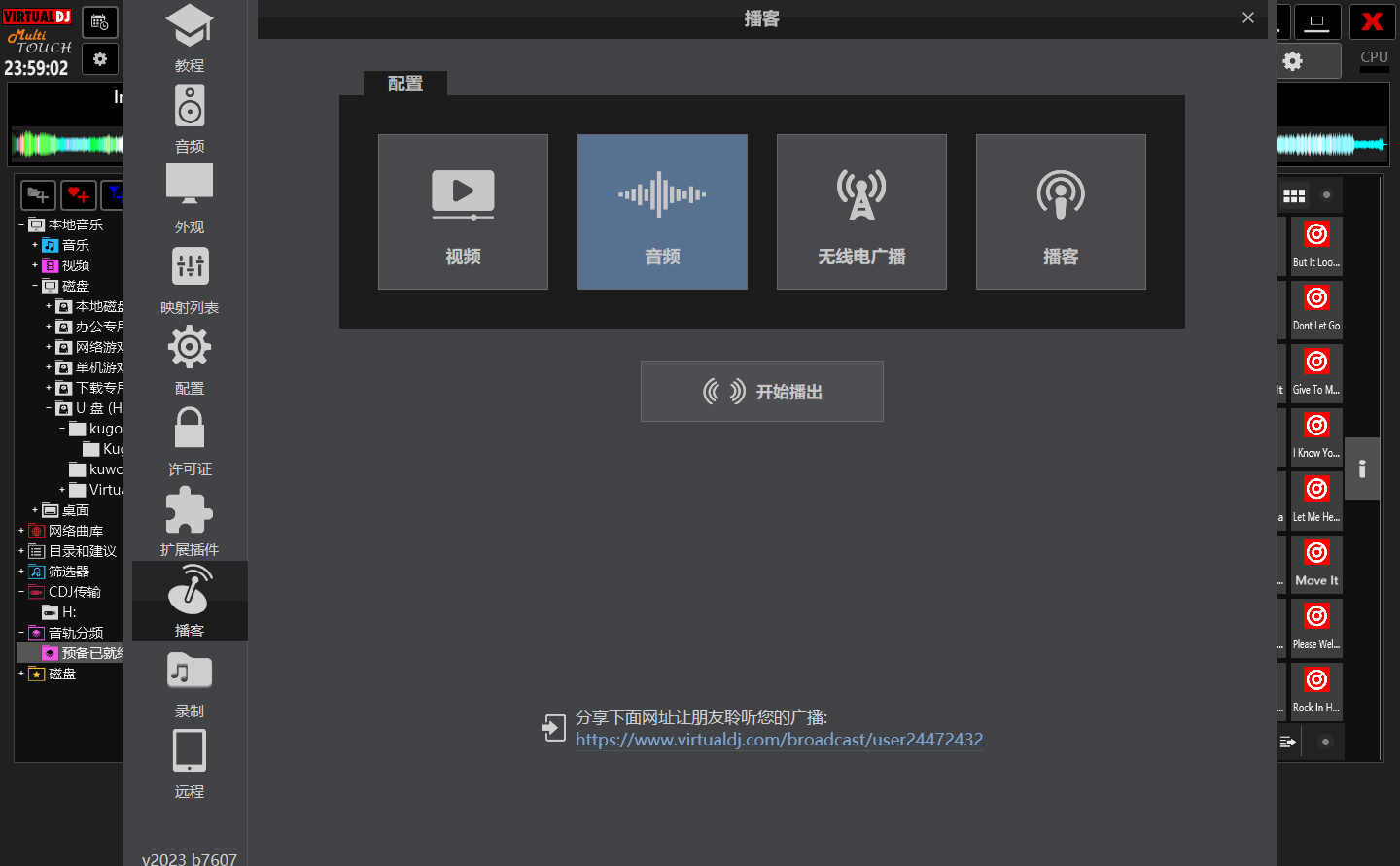Open the virtualdj.com broadcast URL link

click(779, 740)
